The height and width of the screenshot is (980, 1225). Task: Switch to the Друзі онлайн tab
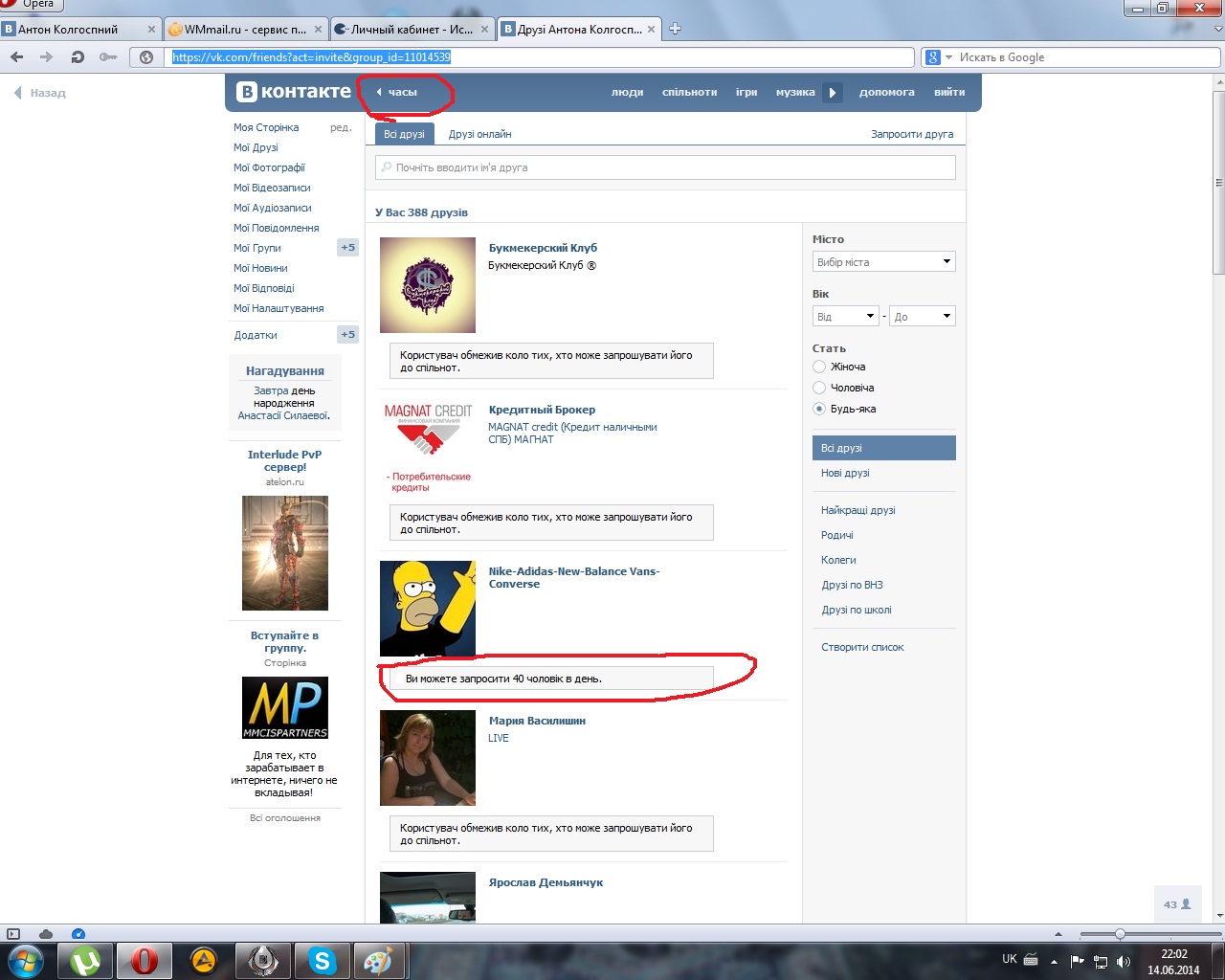(479, 134)
